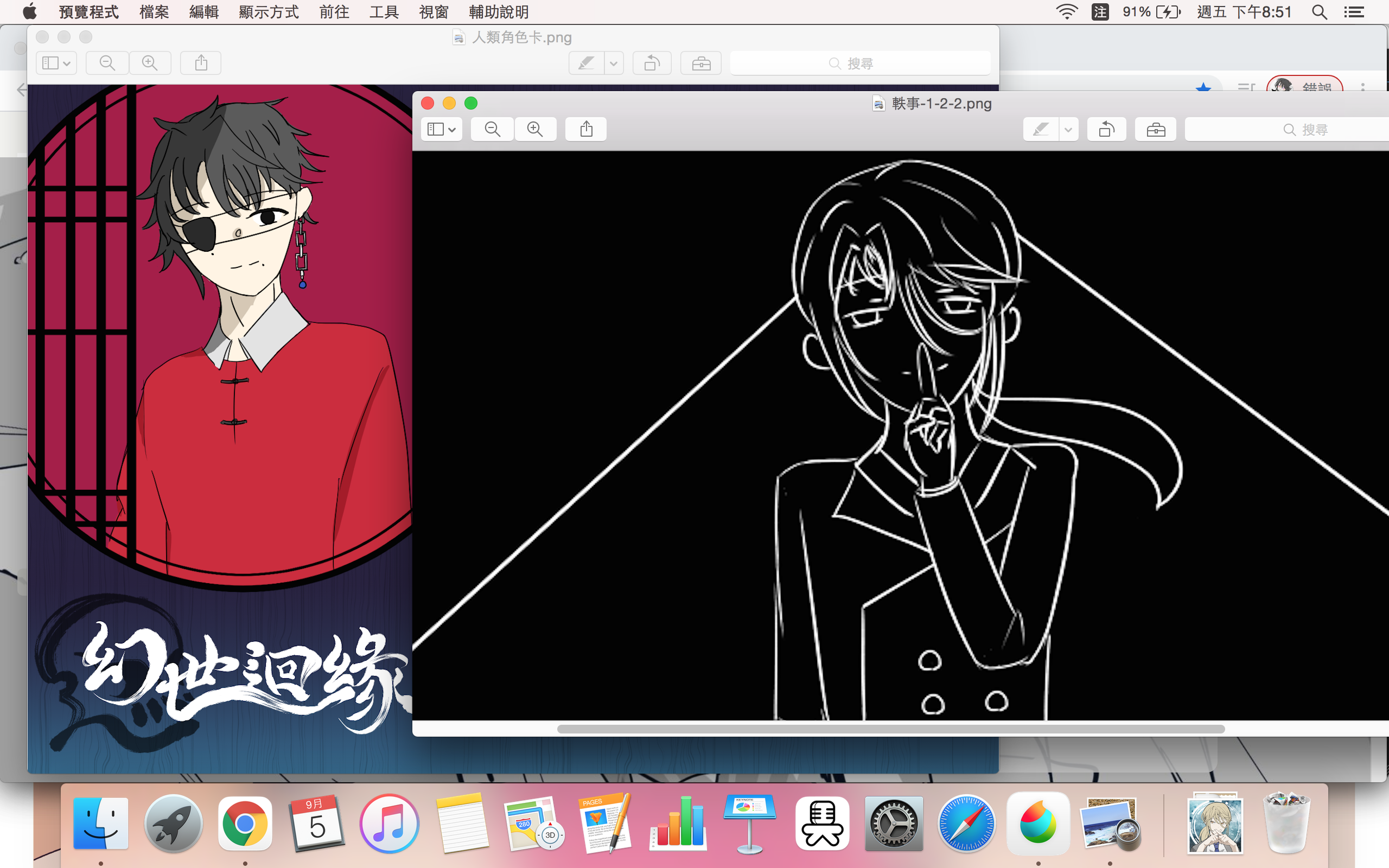Click Share button in front Preview window
Screen dimensions: 1389x868
pos(586,129)
